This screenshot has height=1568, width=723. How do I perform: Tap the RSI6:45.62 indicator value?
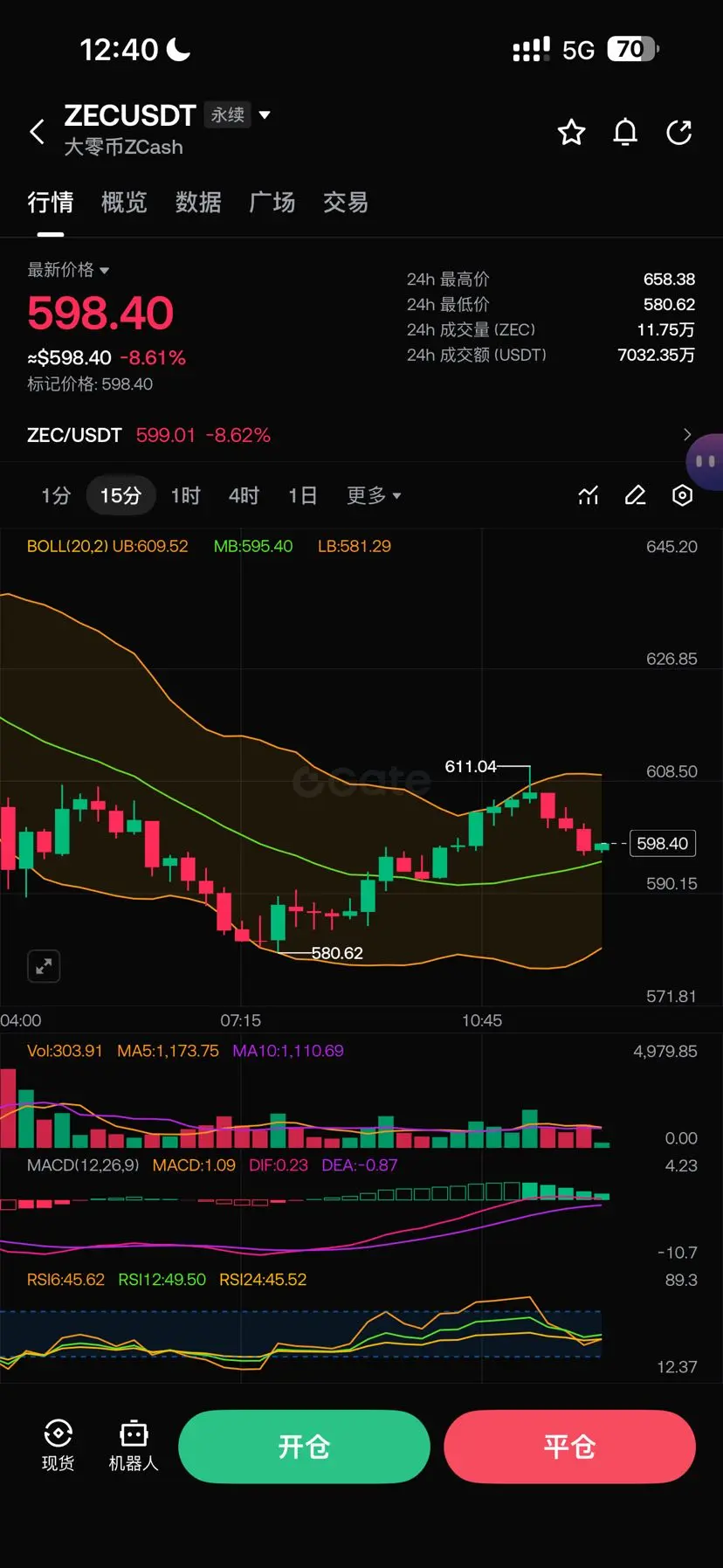point(65,1280)
